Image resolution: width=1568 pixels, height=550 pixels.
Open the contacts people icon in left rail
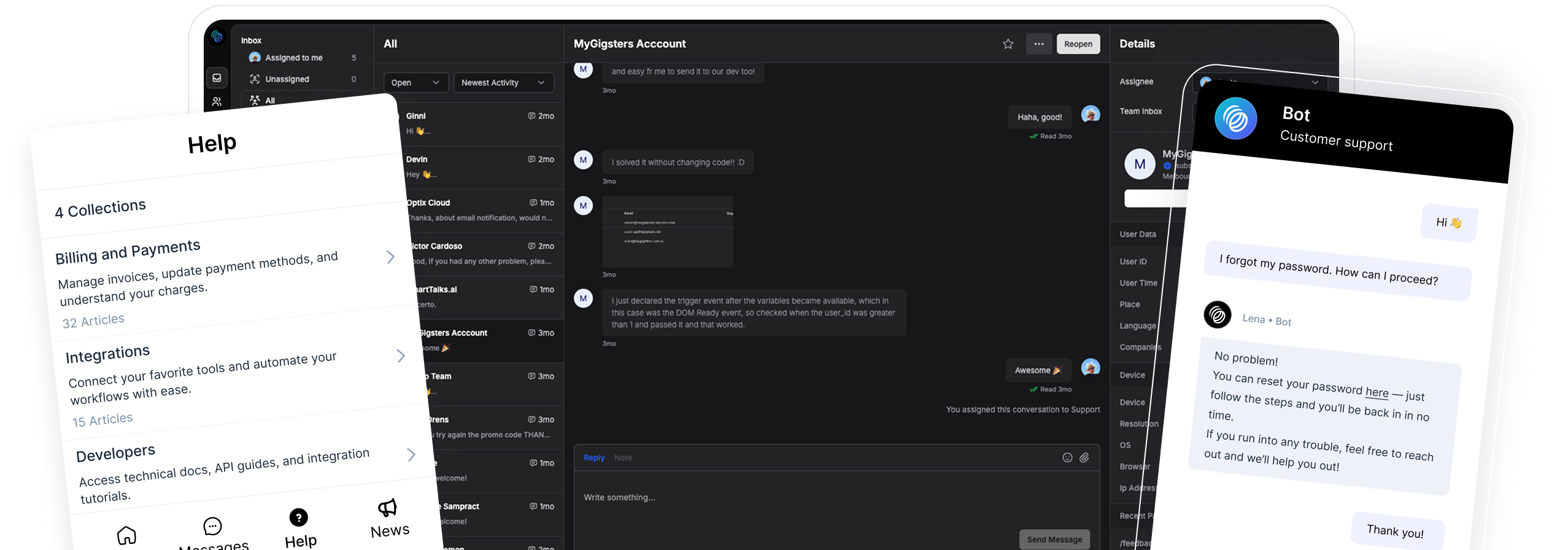[217, 101]
